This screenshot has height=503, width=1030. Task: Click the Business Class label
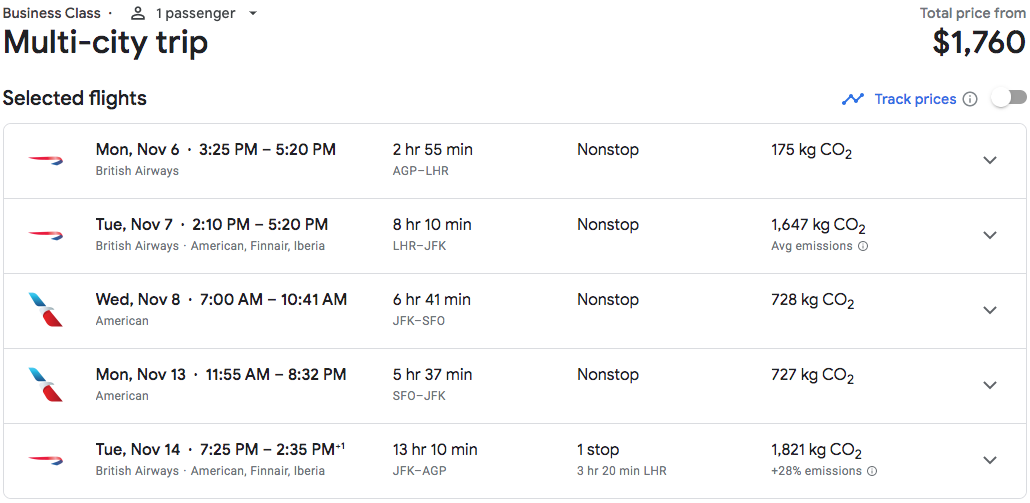pos(52,13)
